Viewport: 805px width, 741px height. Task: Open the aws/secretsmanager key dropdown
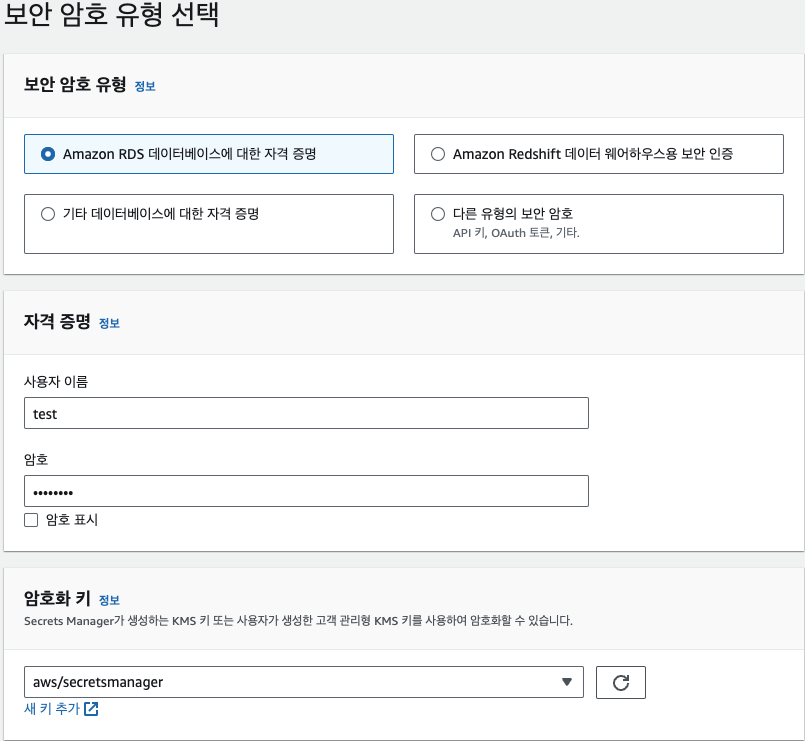tap(303, 682)
